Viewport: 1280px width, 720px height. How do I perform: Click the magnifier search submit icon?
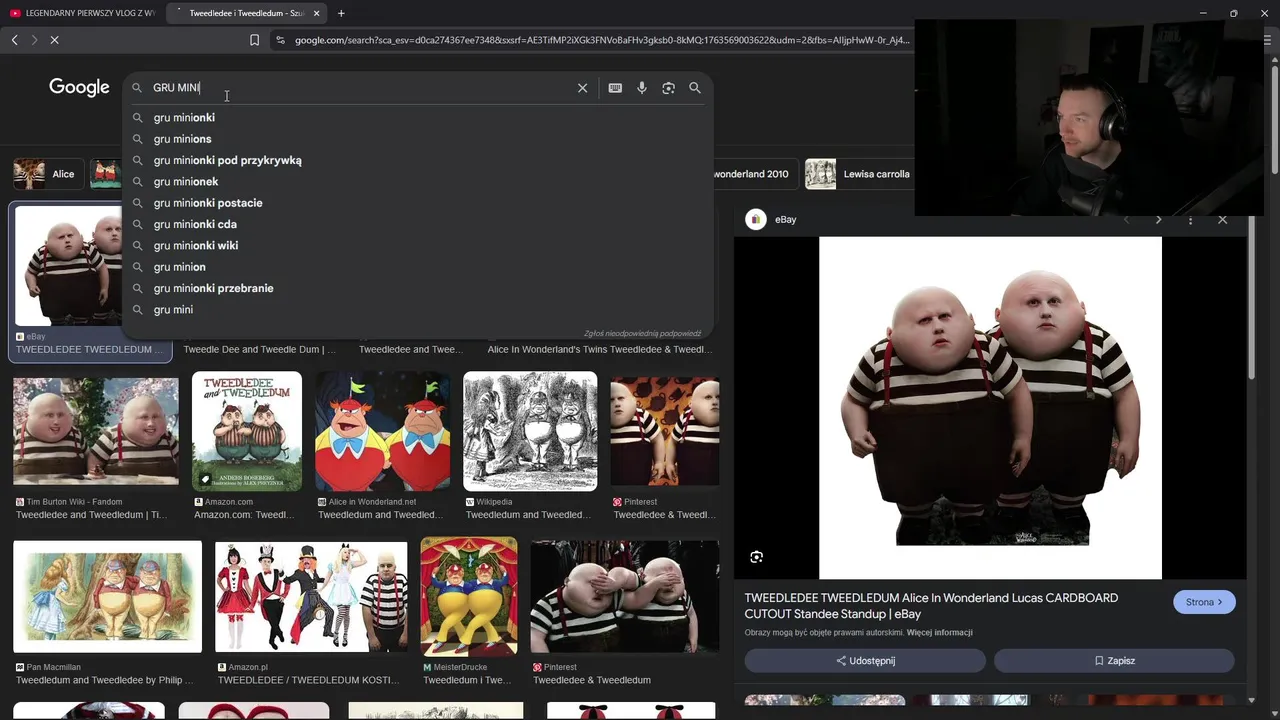[x=695, y=88]
